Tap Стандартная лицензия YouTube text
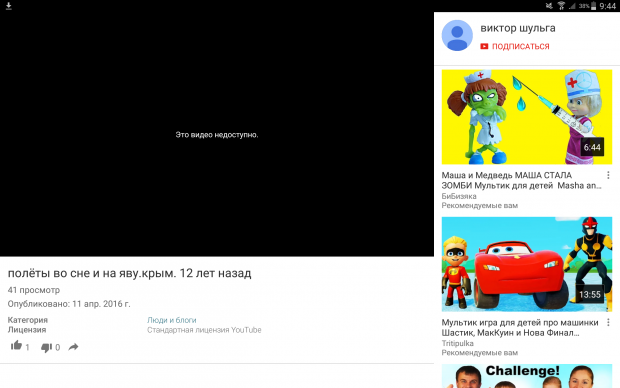This screenshot has width=620, height=388. point(204,330)
